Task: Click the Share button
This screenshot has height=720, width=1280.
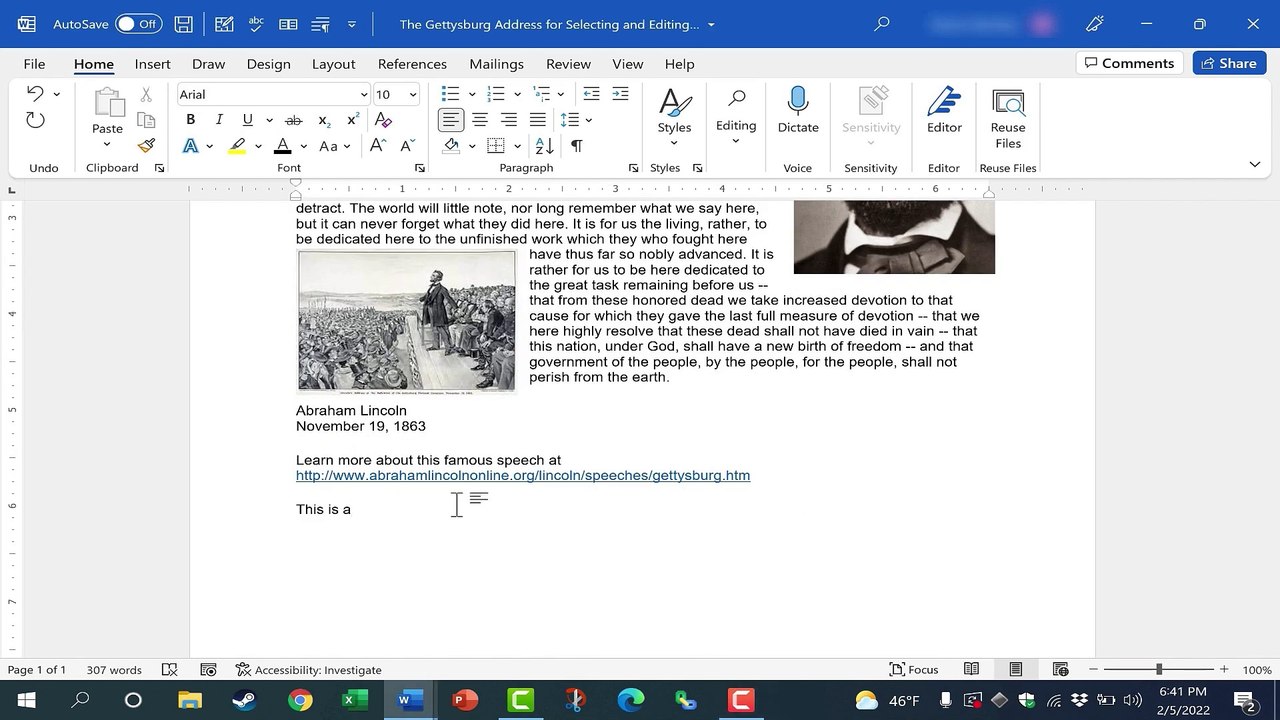Action: [x=1229, y=63]
